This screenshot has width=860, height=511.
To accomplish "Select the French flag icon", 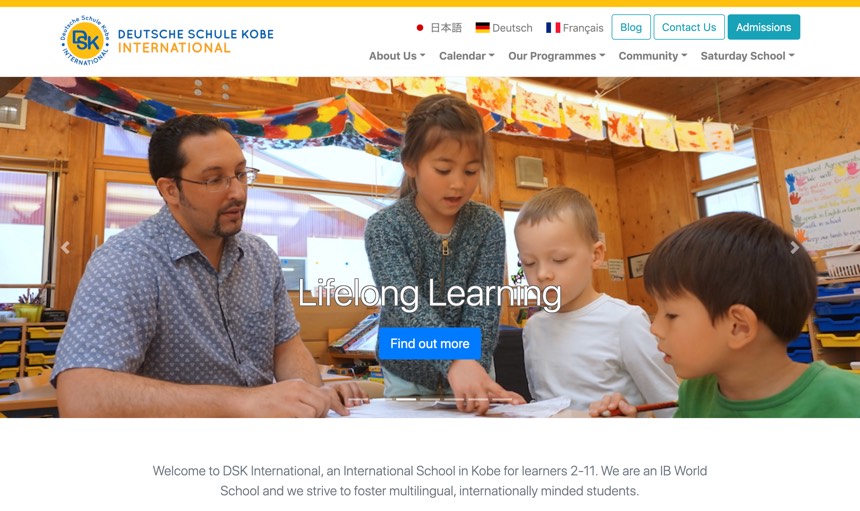I will coord(553,27).
